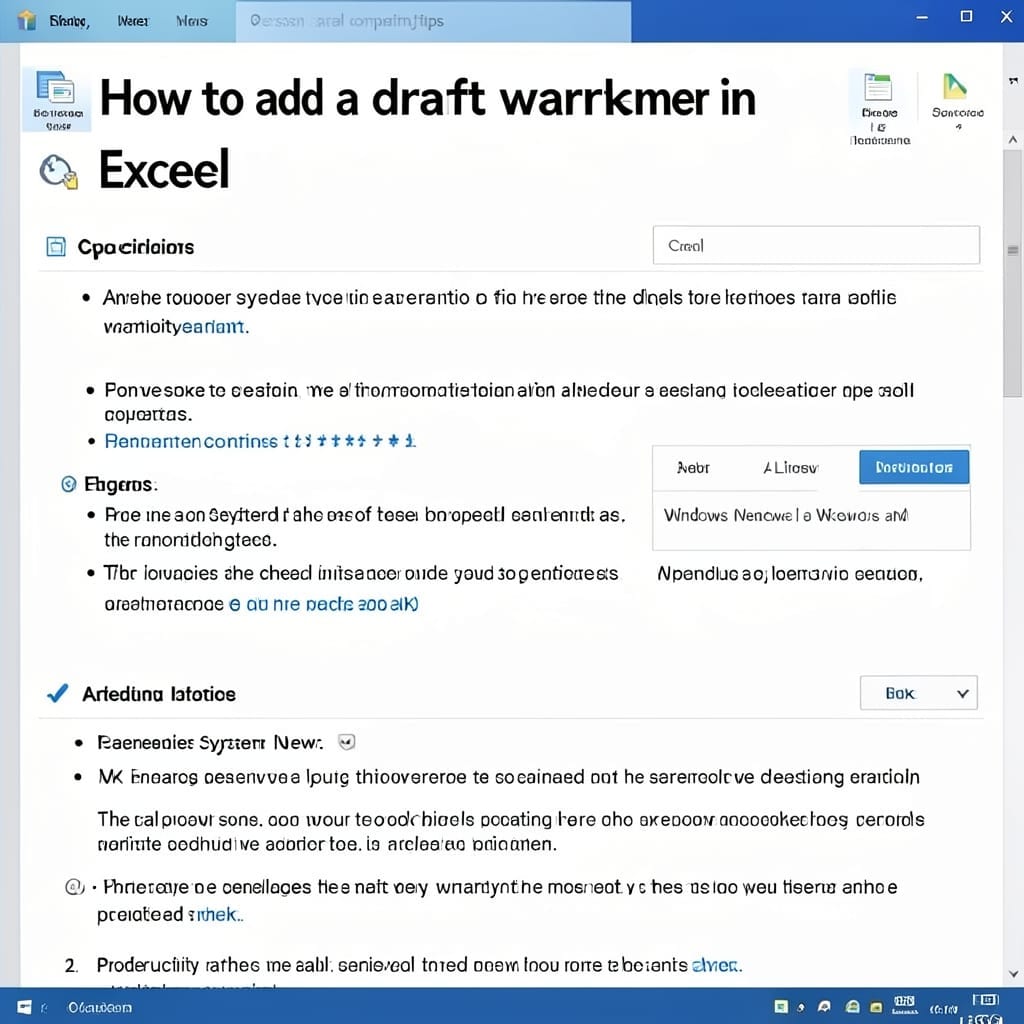Click the Windows Nenowe text in the tab panel
This screenshot has height=1024, width=1024.
pyautogui.click(x=786, y=515)
